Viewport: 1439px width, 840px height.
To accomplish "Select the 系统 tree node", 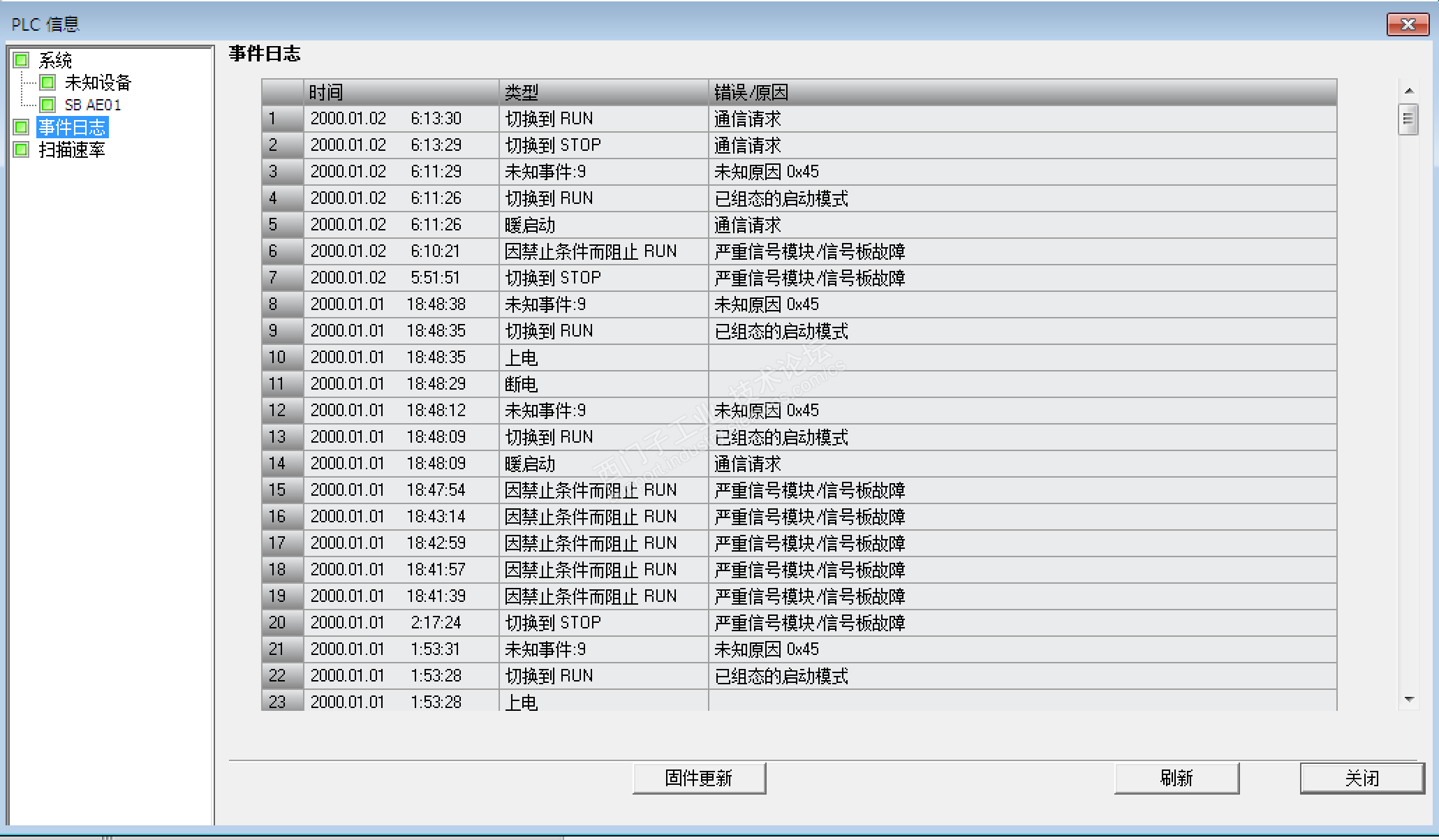I will tap(55, 60).
